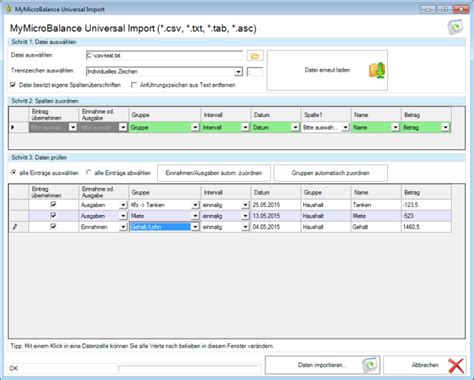Click 'Daten importieren...' button
Viewport: 474px width, 380px height.
[322, 365]
